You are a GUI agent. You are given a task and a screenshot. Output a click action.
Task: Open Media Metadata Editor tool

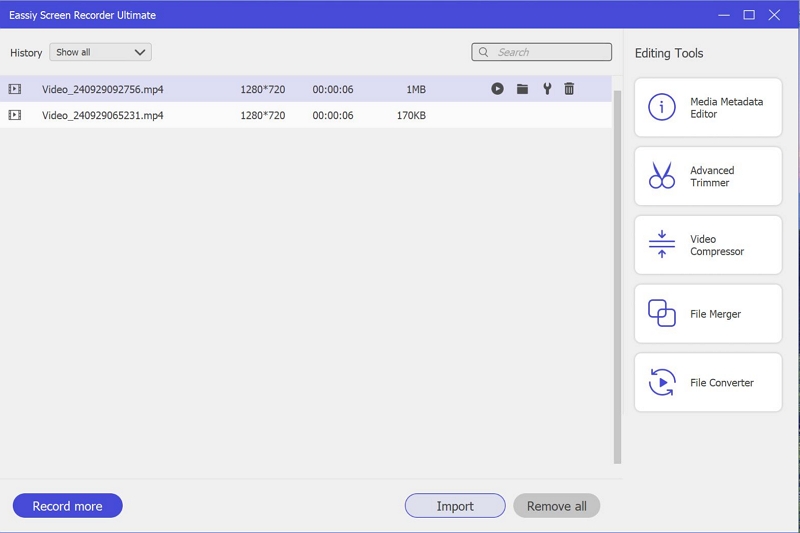(x=708, y=107)
